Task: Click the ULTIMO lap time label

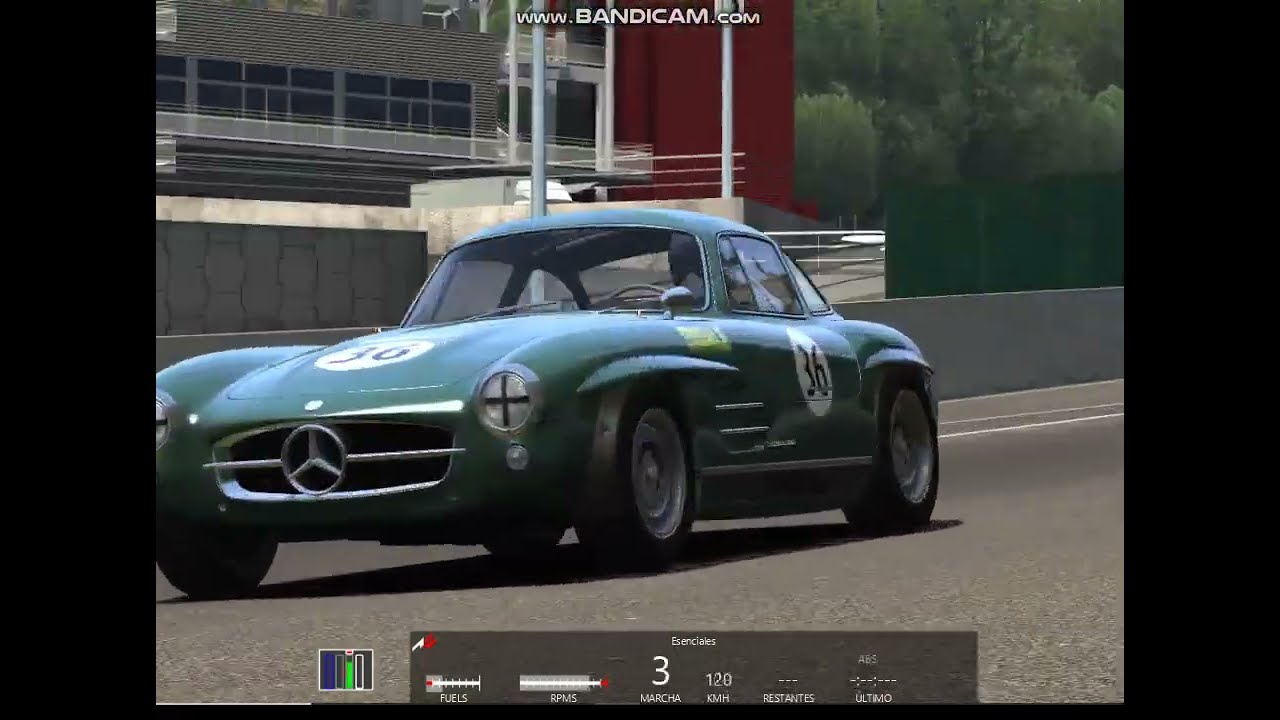Action: (x=873, y=698)
